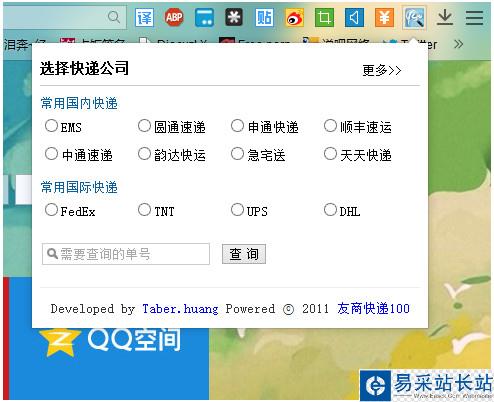Select the 天天快递 radio button
Viewport: 494px width, 402px height.
pyautogui.click(x=330, y=154)
